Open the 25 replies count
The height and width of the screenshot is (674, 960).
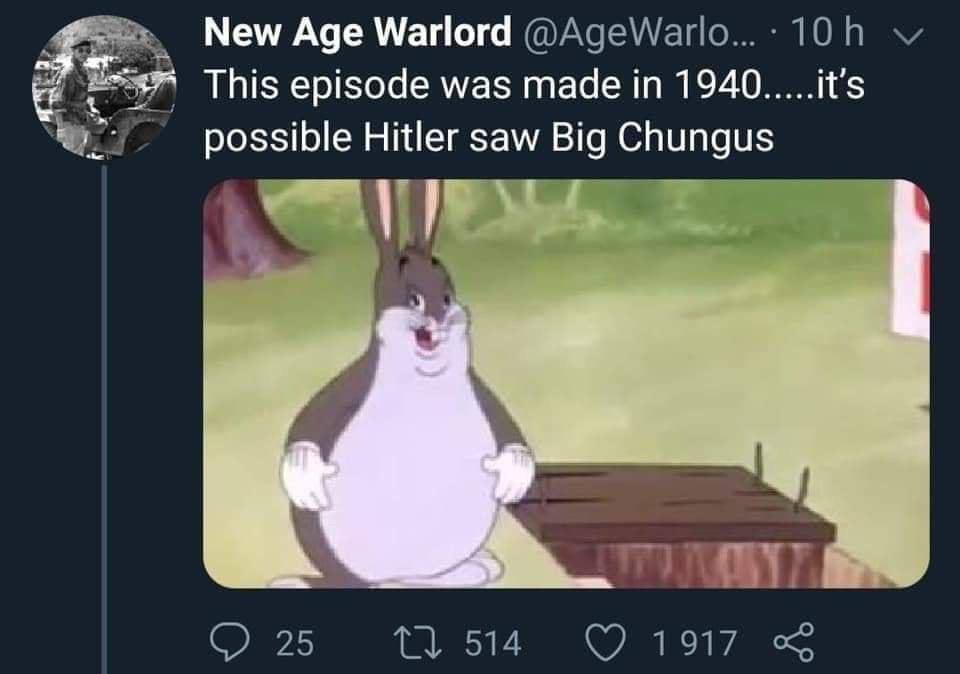(x=295, y=643)
